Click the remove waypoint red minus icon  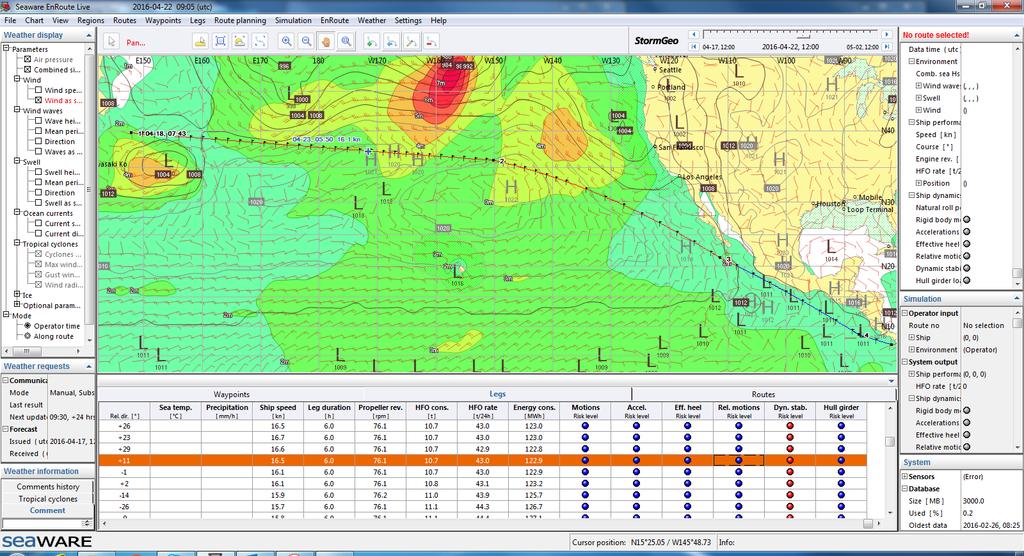(431, 42)
